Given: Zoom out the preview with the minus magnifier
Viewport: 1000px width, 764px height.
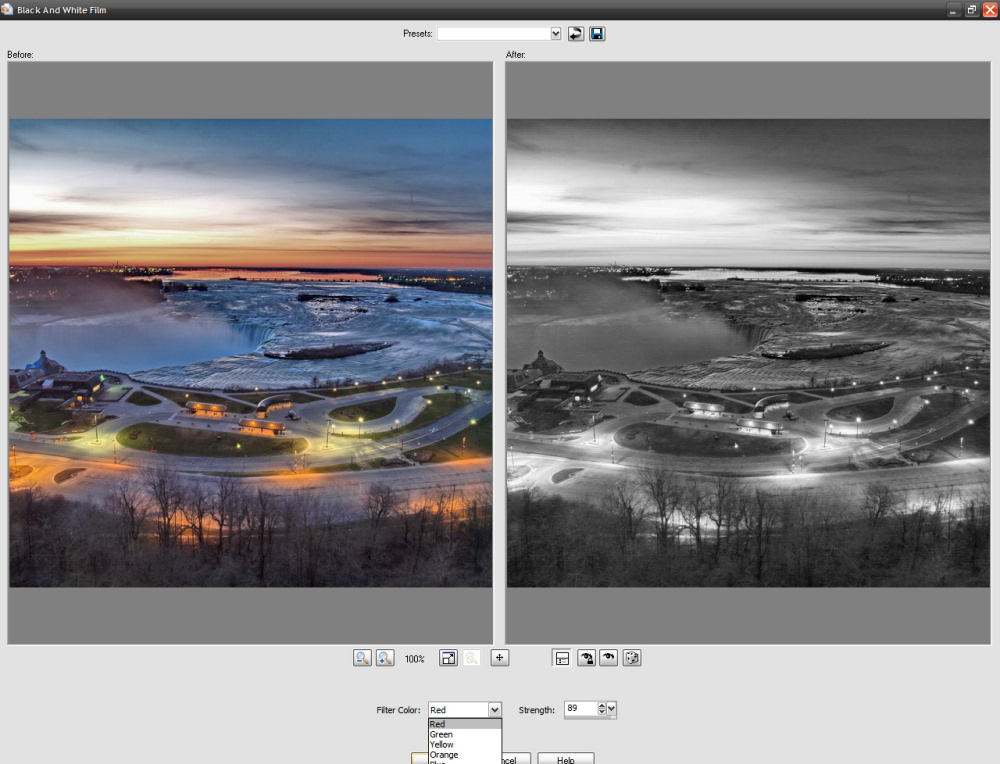Looking at the screenshot, I should (362, 657).
